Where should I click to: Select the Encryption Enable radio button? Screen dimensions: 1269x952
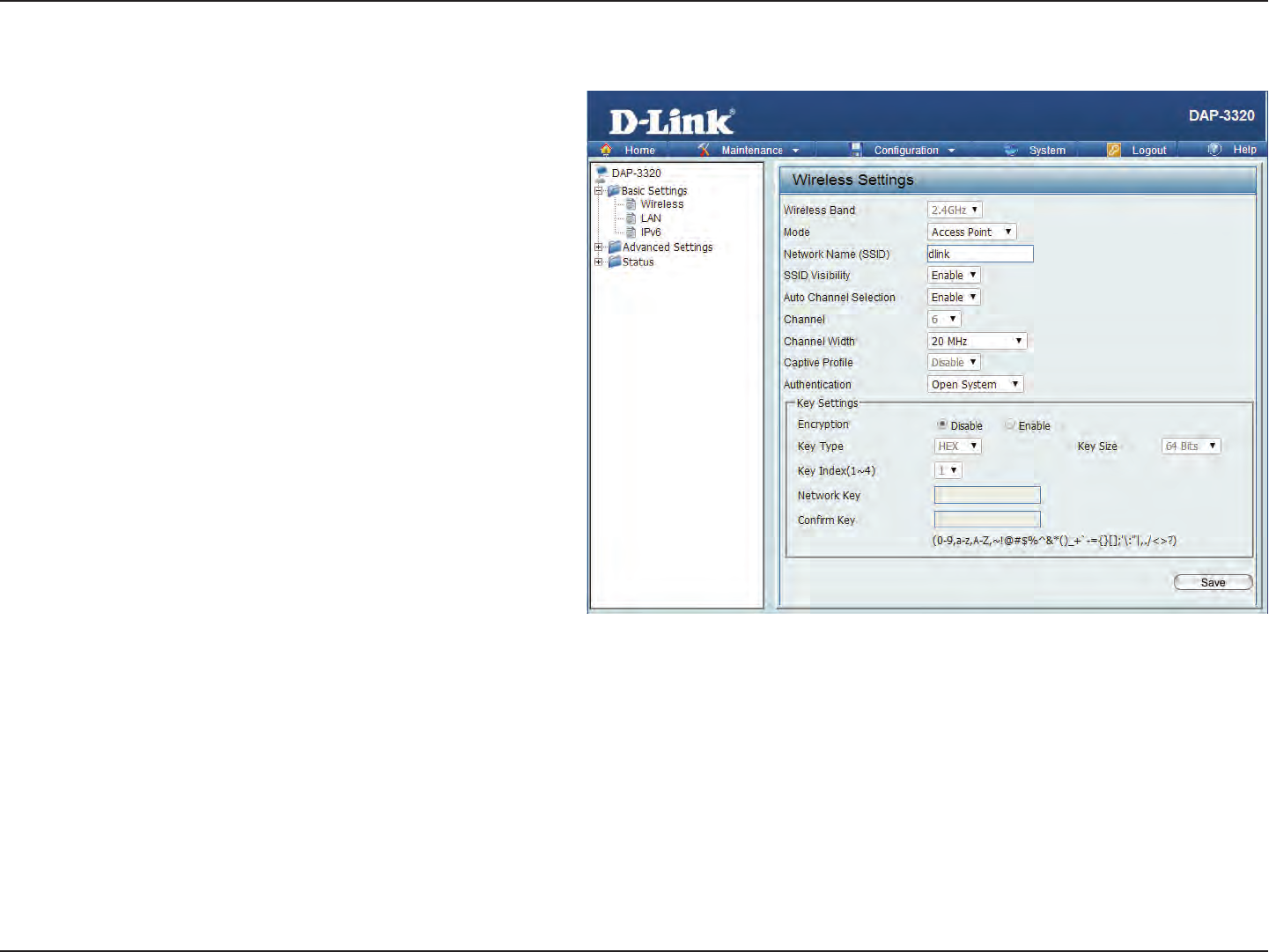pos(1010,424)
